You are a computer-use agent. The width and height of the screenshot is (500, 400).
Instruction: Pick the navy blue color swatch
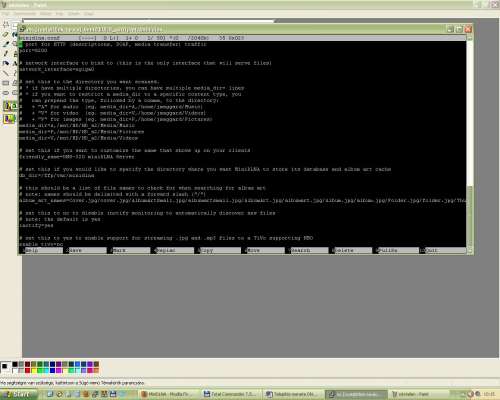(x=53, y=364)
